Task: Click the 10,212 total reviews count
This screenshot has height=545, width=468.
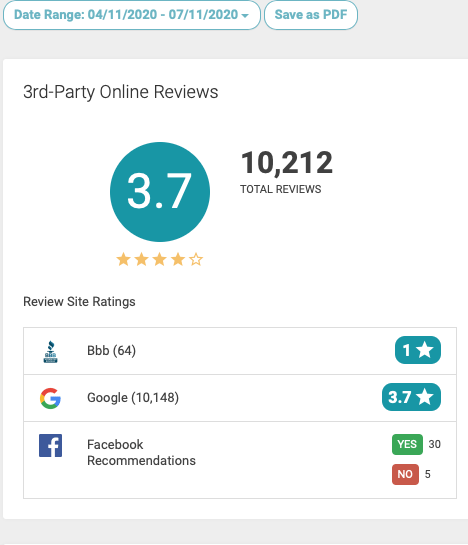Action: pos(287,162)
